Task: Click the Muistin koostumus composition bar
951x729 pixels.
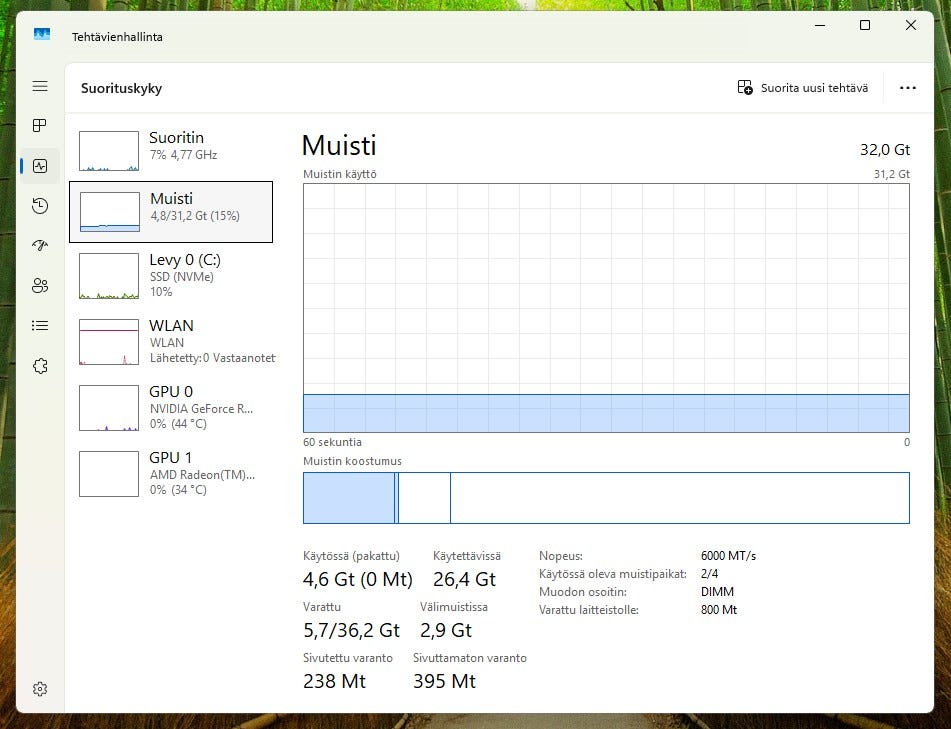Action: point(606,498)
